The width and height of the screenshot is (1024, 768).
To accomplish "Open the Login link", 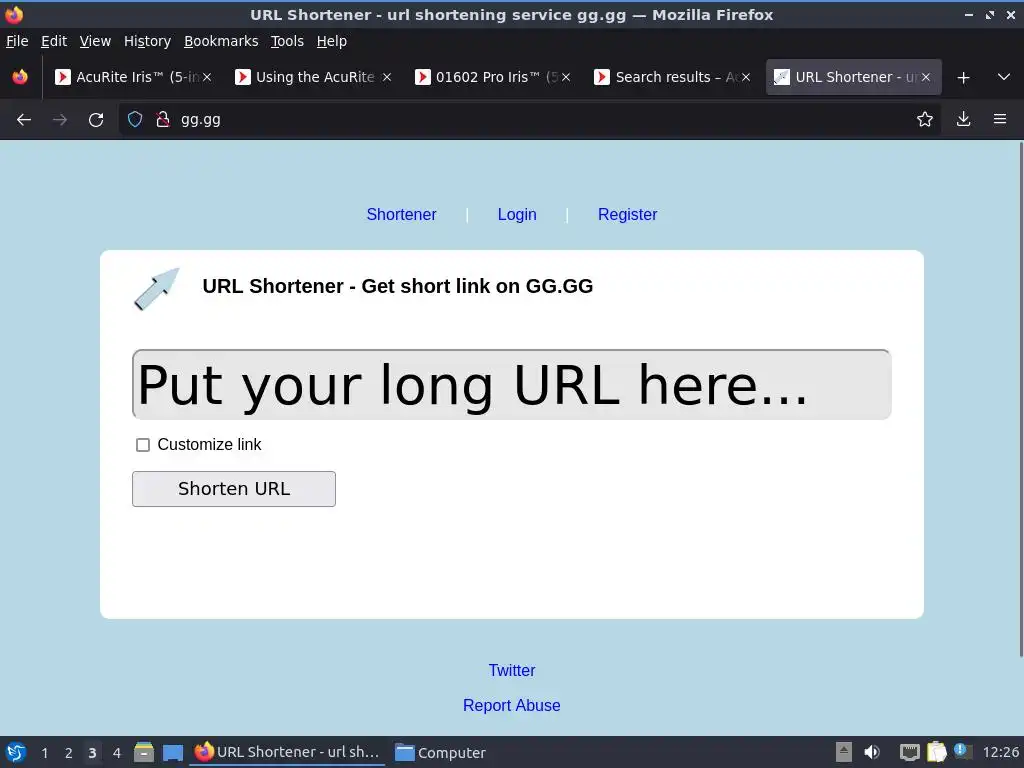I will 517,214.
